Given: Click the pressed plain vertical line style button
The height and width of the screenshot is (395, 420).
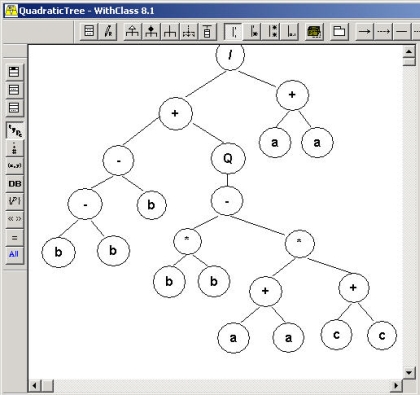Looking at the screenshot, I should pyautogui.click(x=233, y=32).
